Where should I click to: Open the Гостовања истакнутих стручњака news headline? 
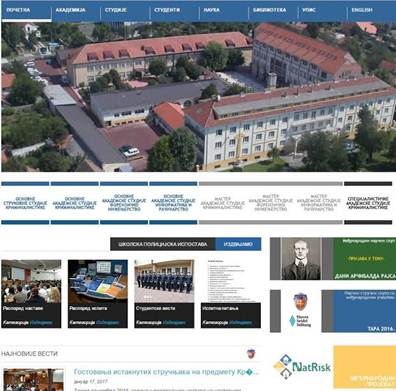[x=166, y=372]
